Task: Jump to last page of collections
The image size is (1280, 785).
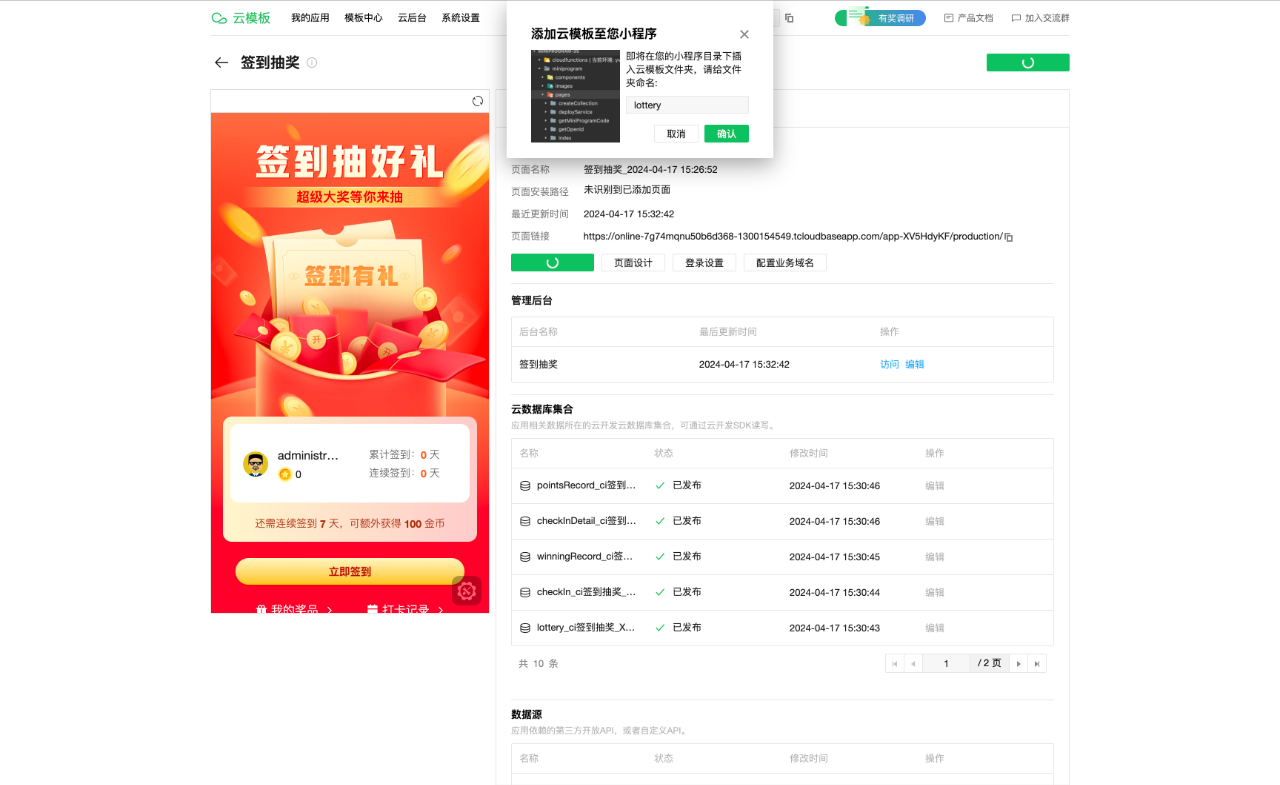Action: pyautogui.click(x=1037, y=663)
